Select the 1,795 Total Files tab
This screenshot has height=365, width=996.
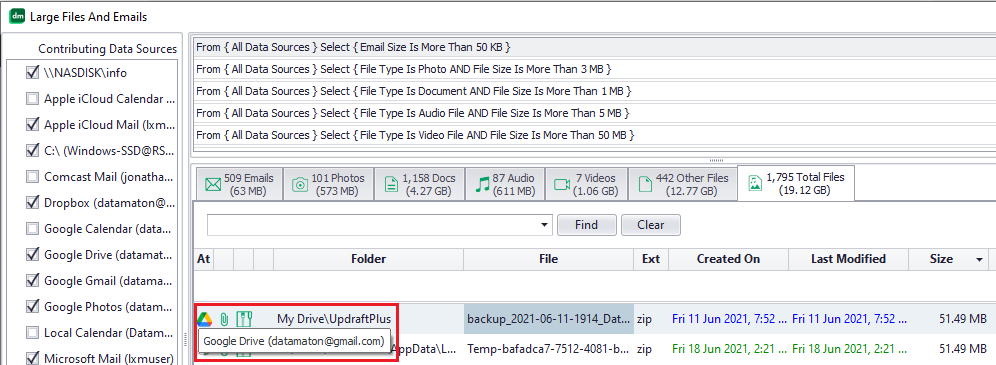pos(796,183)
